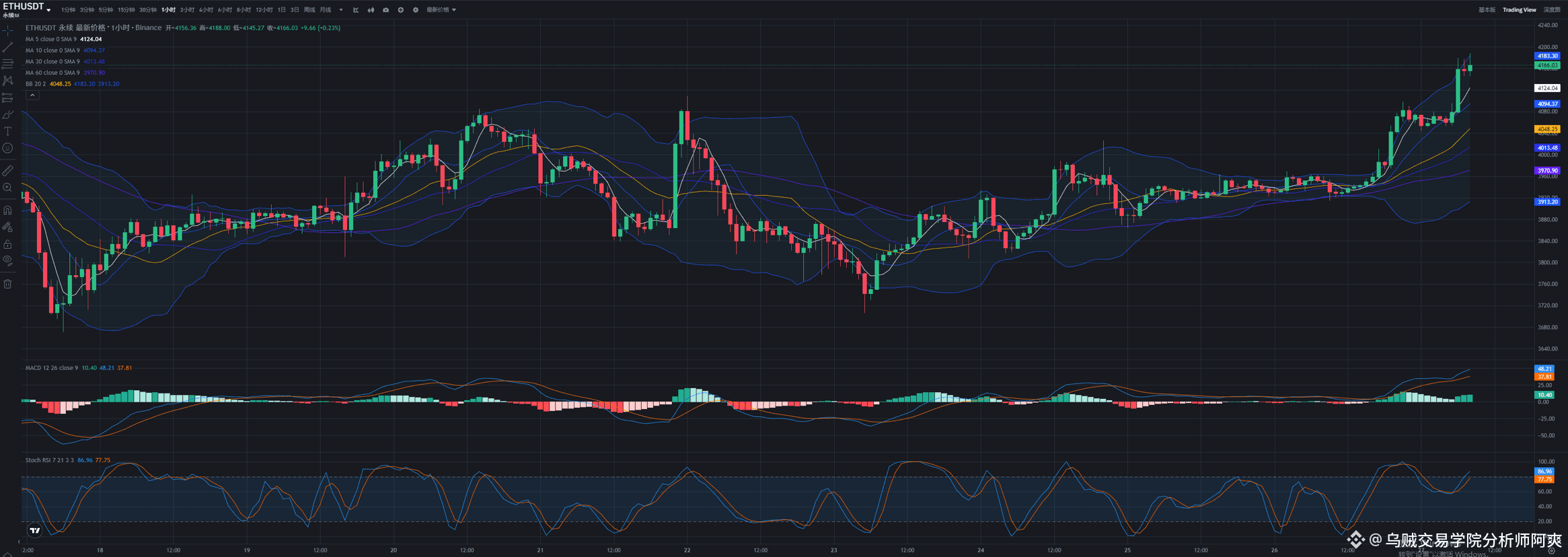
Task: Select the ruler measure tool
Action: tap(7, 171)
